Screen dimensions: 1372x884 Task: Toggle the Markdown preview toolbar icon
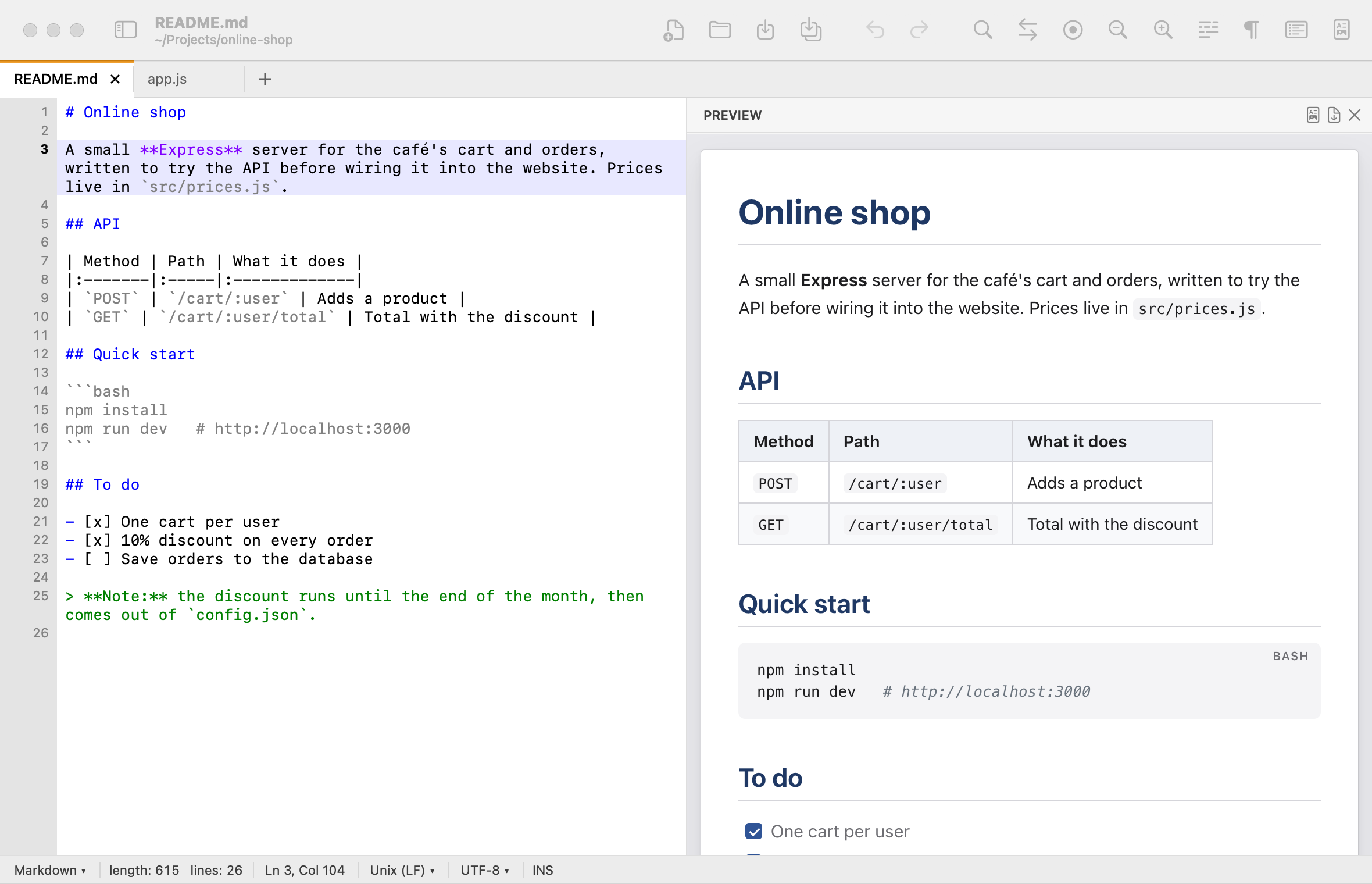click(1342, 30)
